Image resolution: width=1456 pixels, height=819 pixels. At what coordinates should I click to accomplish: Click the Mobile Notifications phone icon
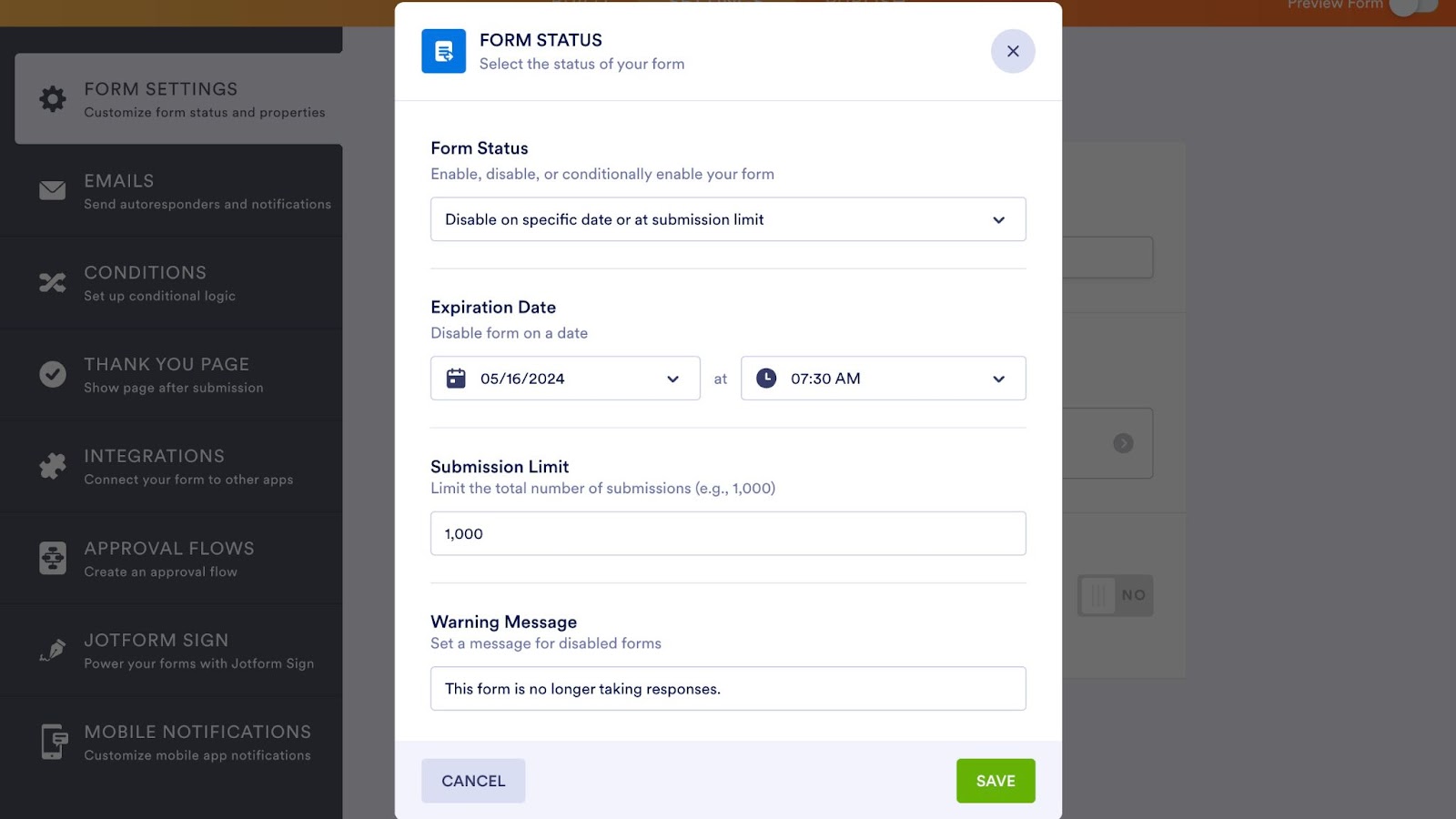pos(53,742)
